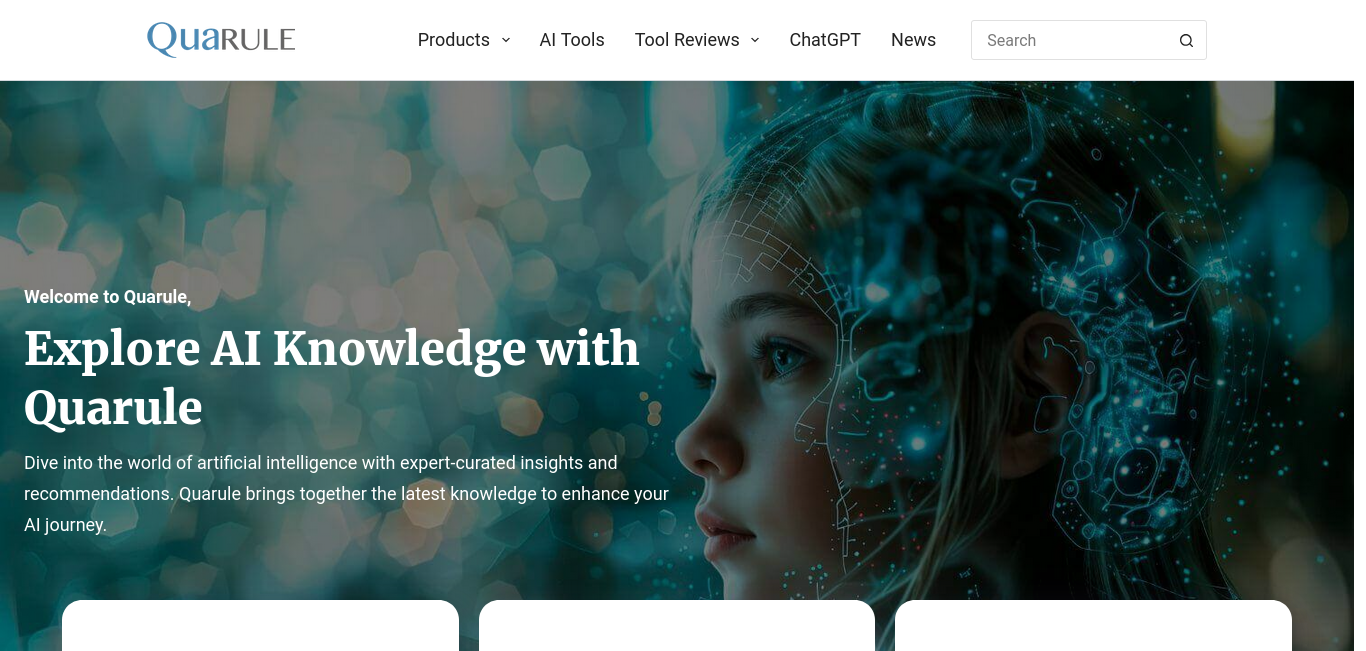Click the 'Explore AI Knowledge with Quarule' heading
1366x651 pixels.
(x=332, y=377)
